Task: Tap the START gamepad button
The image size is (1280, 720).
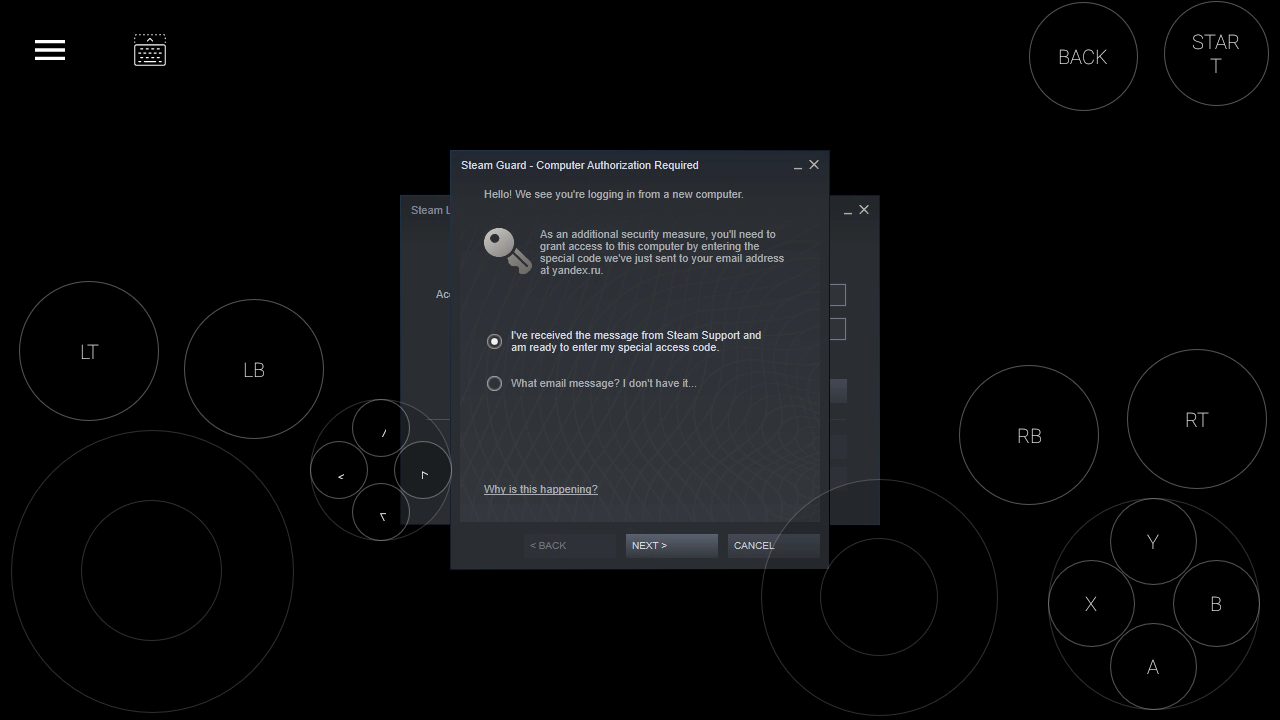Action: click(1216, 54)
